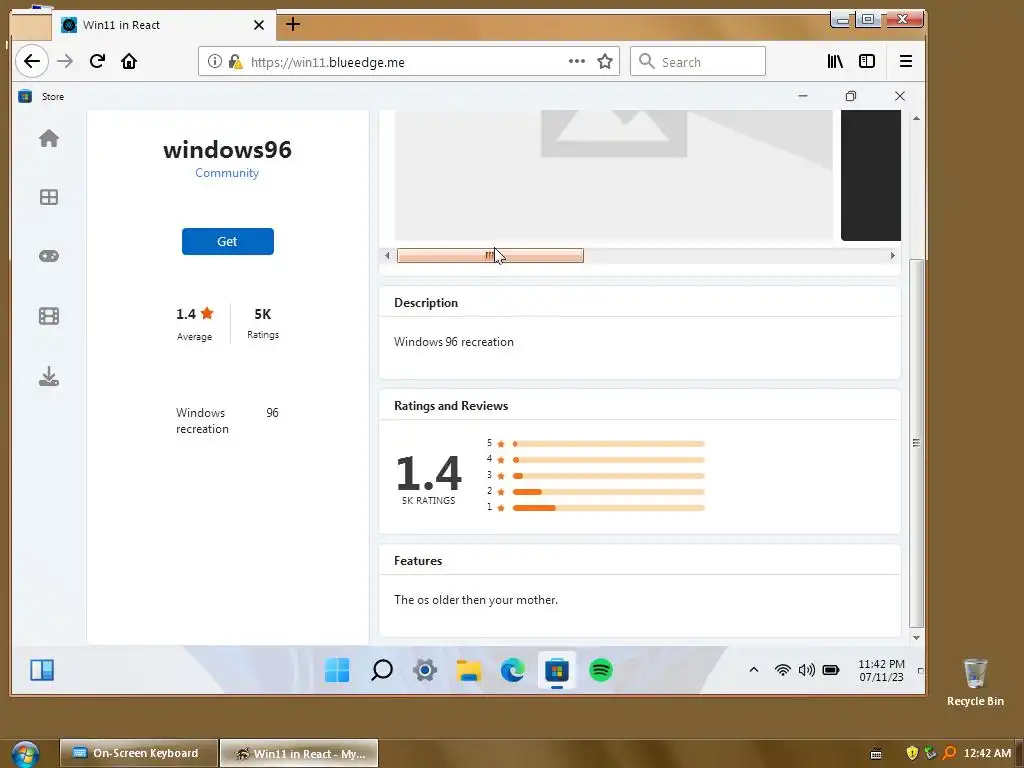The image size is (1024, 768).
Task: Click the Microsoft Store taskbar icon
Action: [556, 670]
